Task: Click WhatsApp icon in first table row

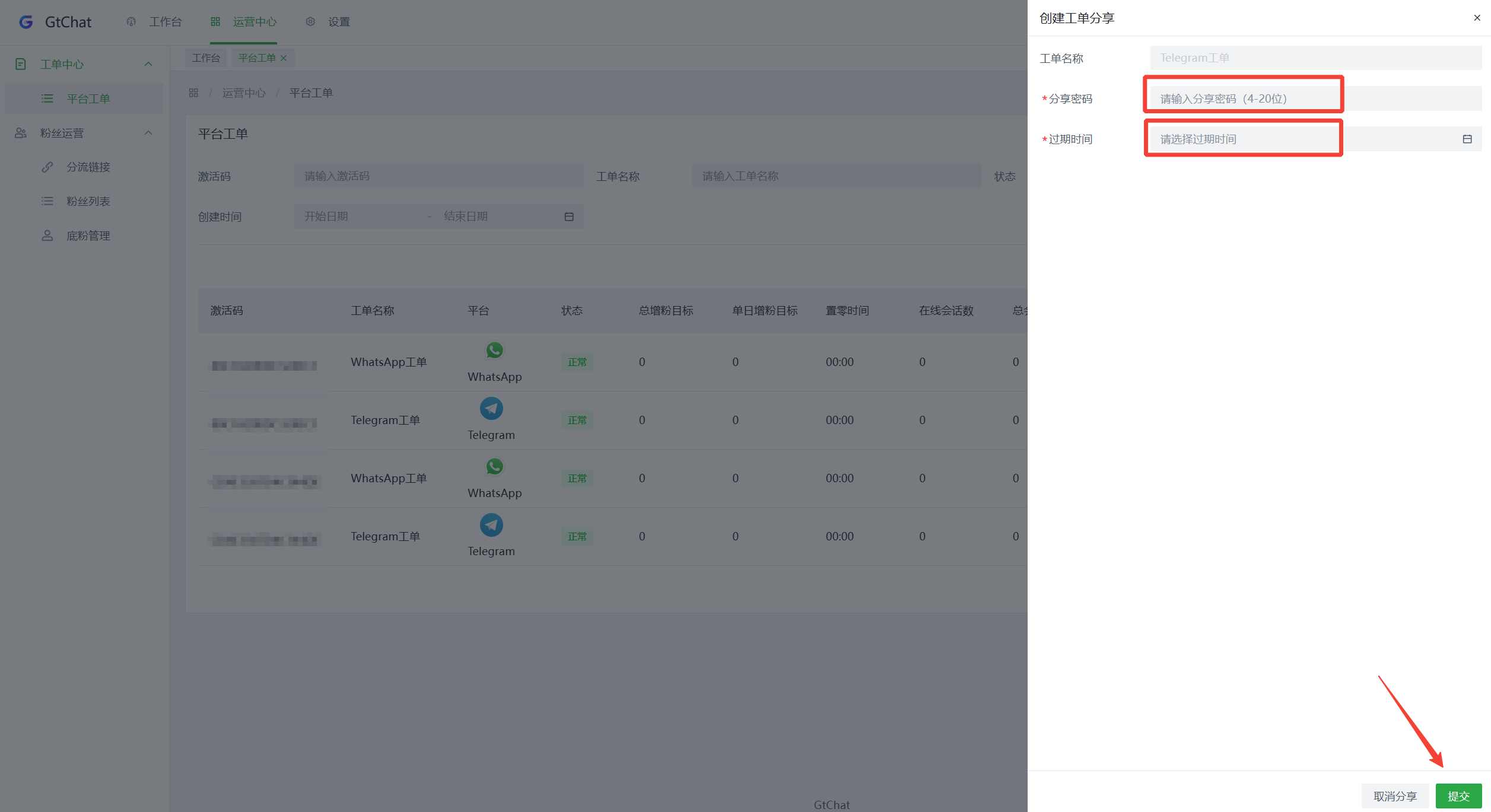Action: pyautogui.click(x=494, y=351)
